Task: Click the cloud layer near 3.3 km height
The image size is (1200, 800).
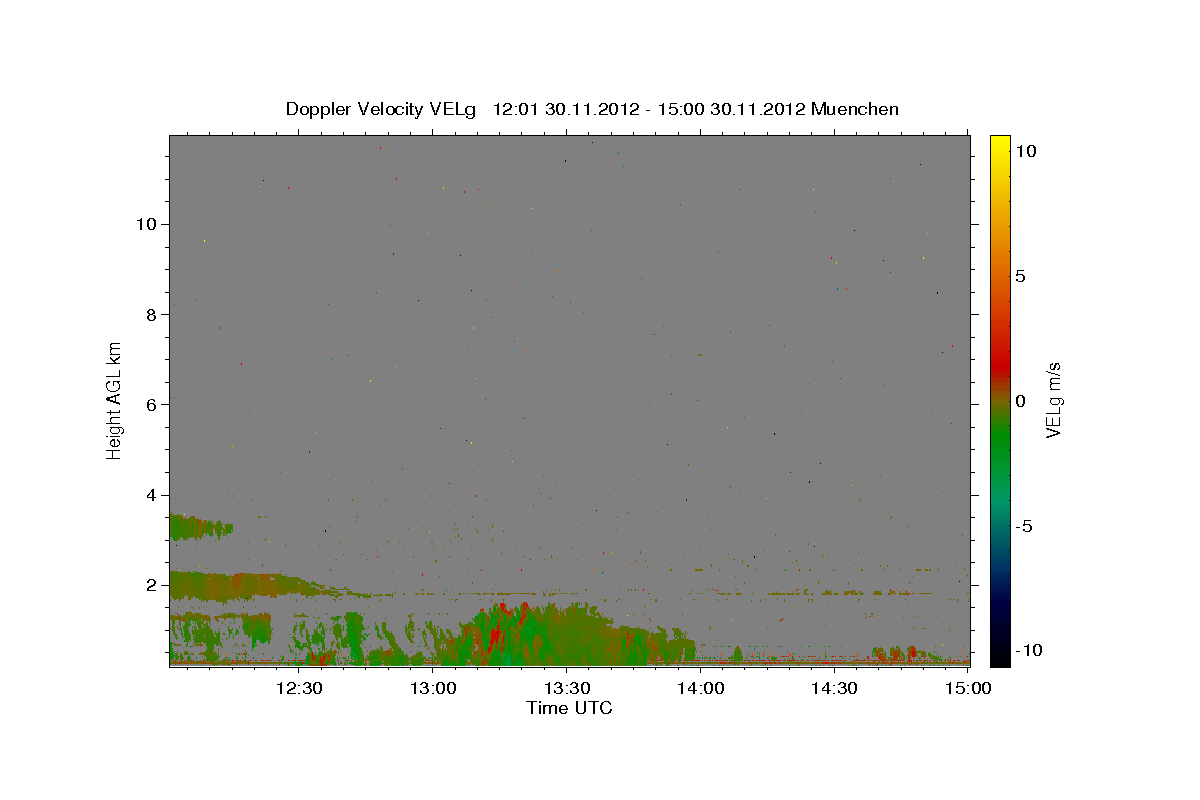Action: click(200, 526)
